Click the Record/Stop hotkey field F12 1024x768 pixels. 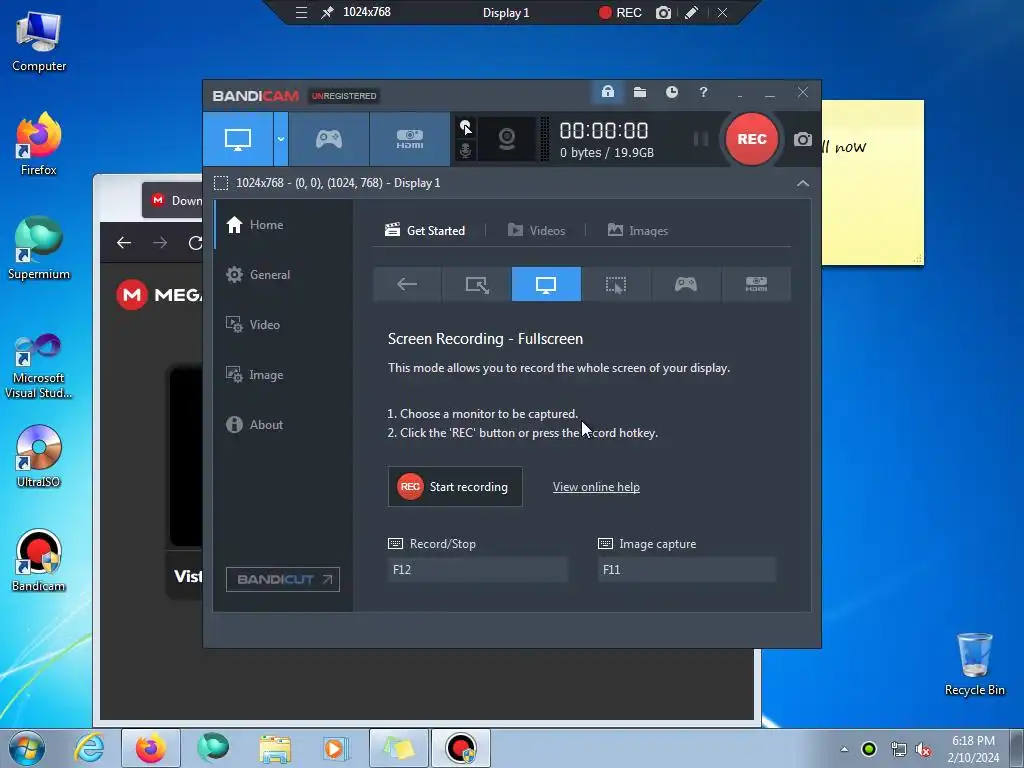[x=478, y=569]
